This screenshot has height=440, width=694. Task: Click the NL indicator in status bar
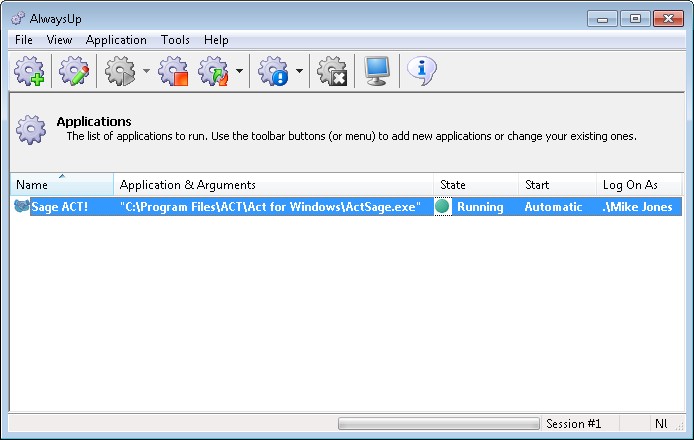661,424
